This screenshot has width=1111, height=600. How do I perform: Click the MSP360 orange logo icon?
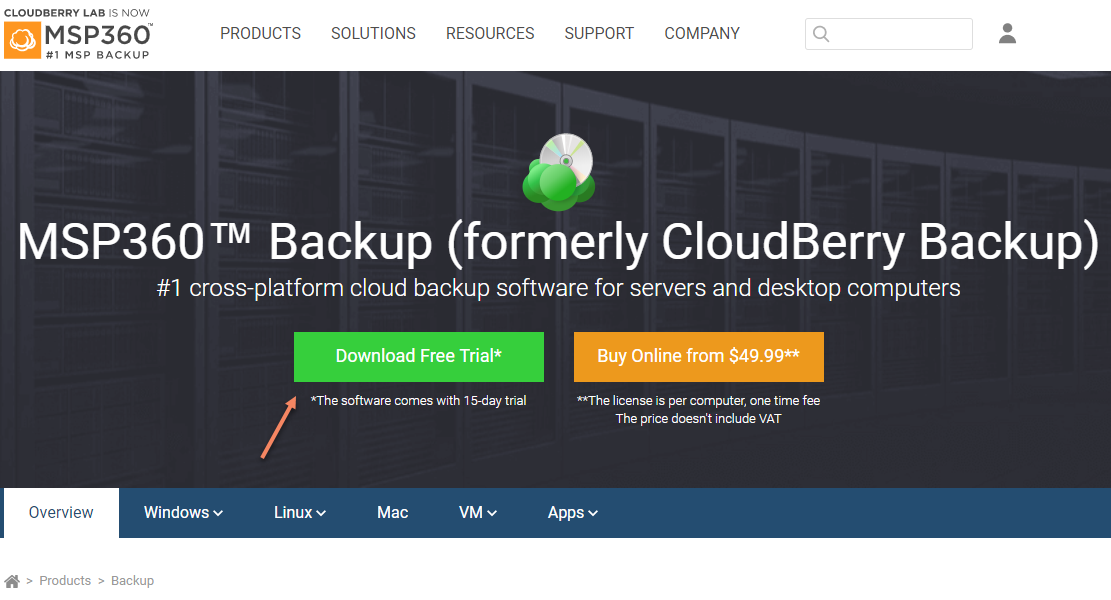(x=22, y=40)
